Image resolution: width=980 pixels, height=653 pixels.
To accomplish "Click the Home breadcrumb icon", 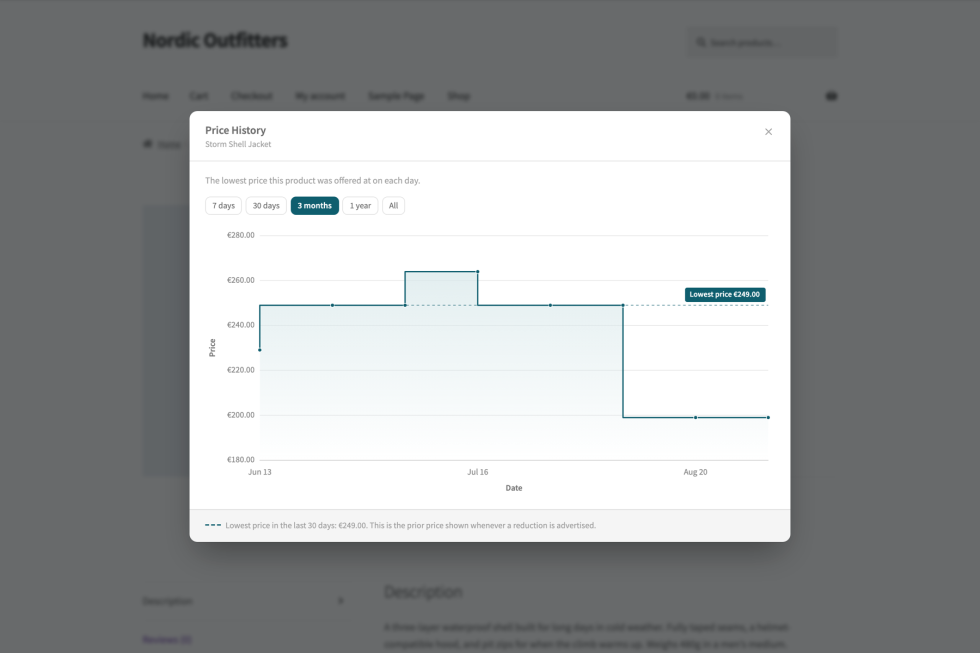I will (148, 144).
